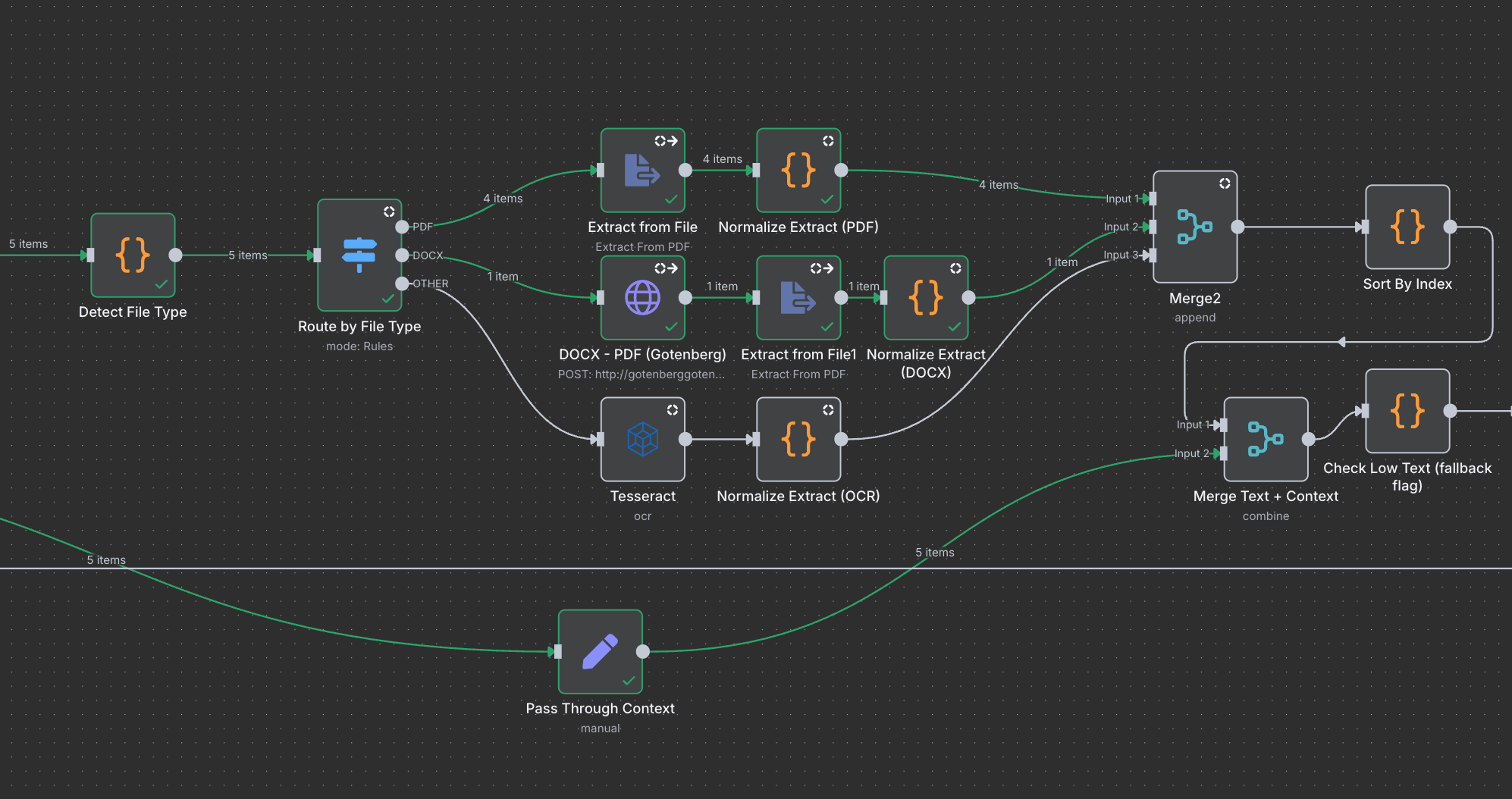Click the Normalize Extract (DOCX) node
This screenshot has height=799, width=1512.
coord(926,298)
